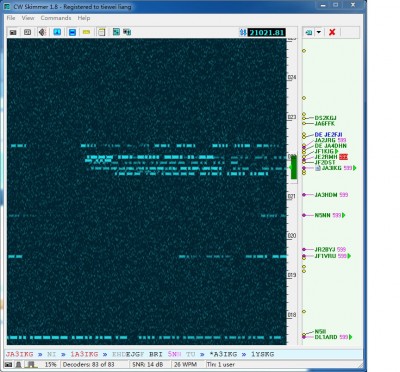
Task: Click the speaker audio icon in toolbar
Action: 42,32
